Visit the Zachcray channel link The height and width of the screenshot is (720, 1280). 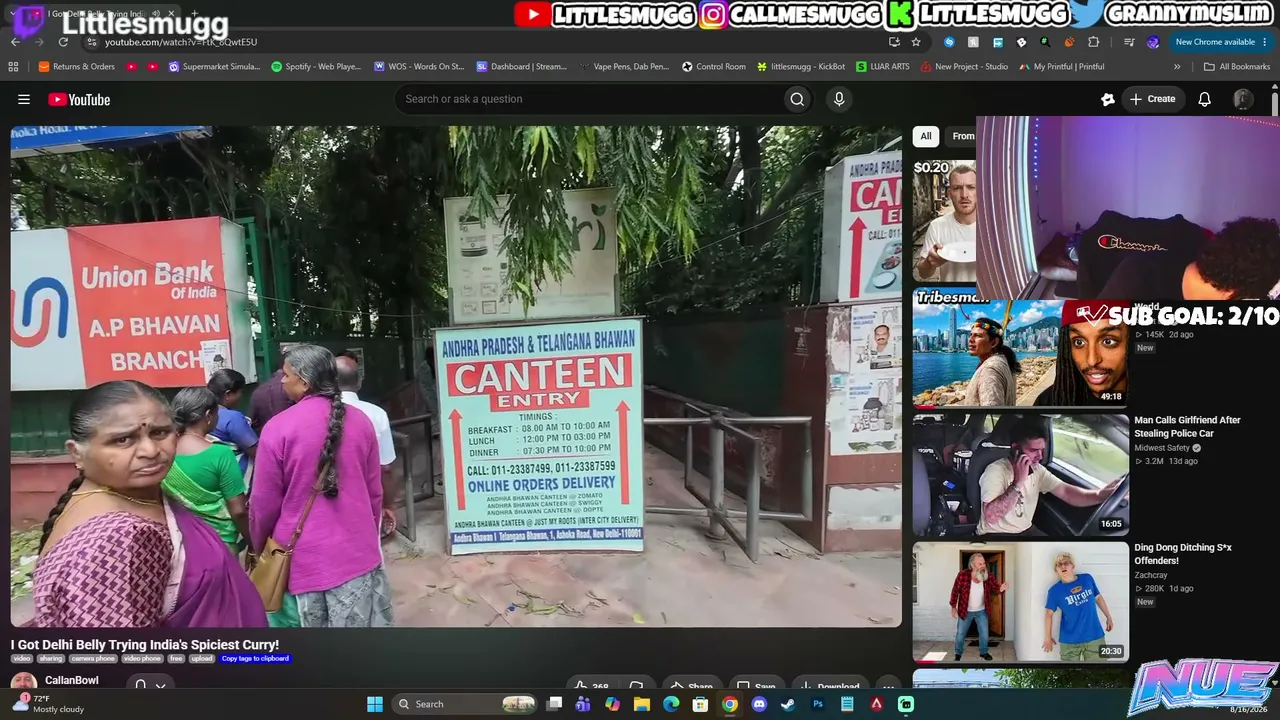tap(1151, 575)
